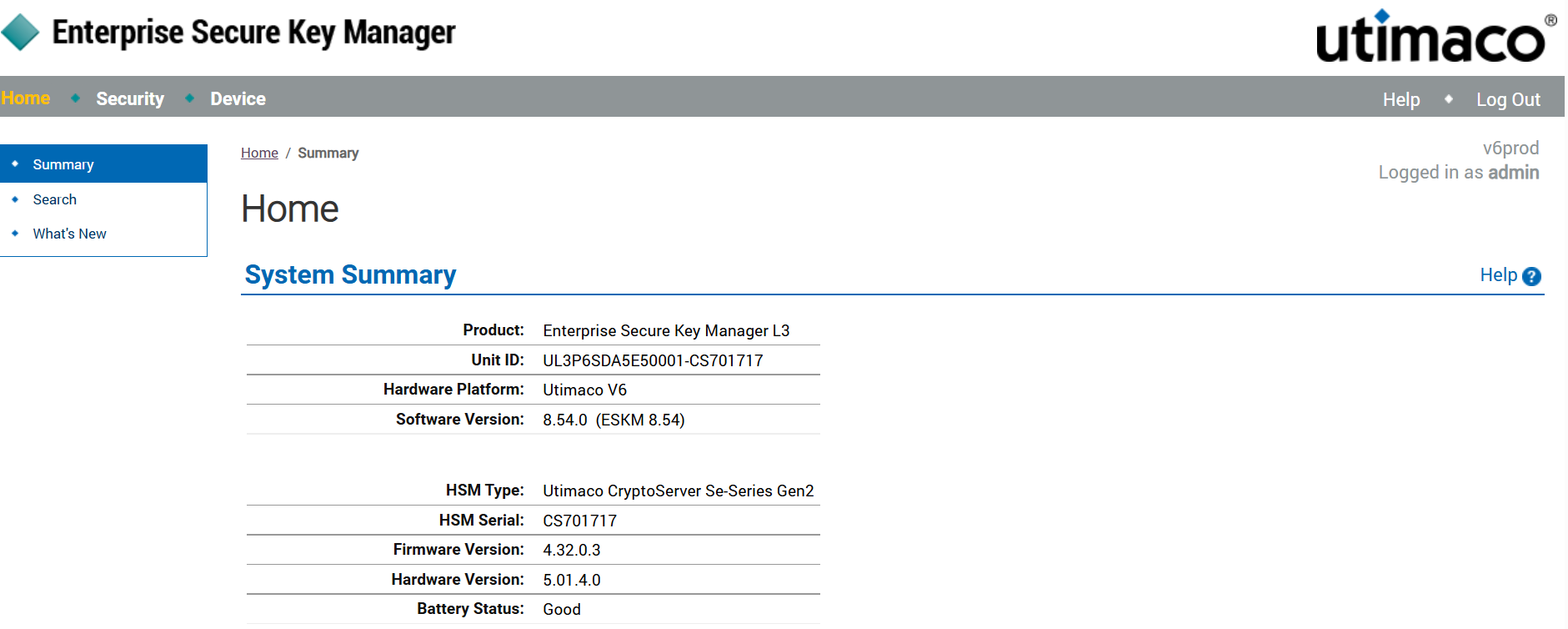1568x629 pixels.
Task: Open the blue question mark help icon
Action: tap(1531, 276)
